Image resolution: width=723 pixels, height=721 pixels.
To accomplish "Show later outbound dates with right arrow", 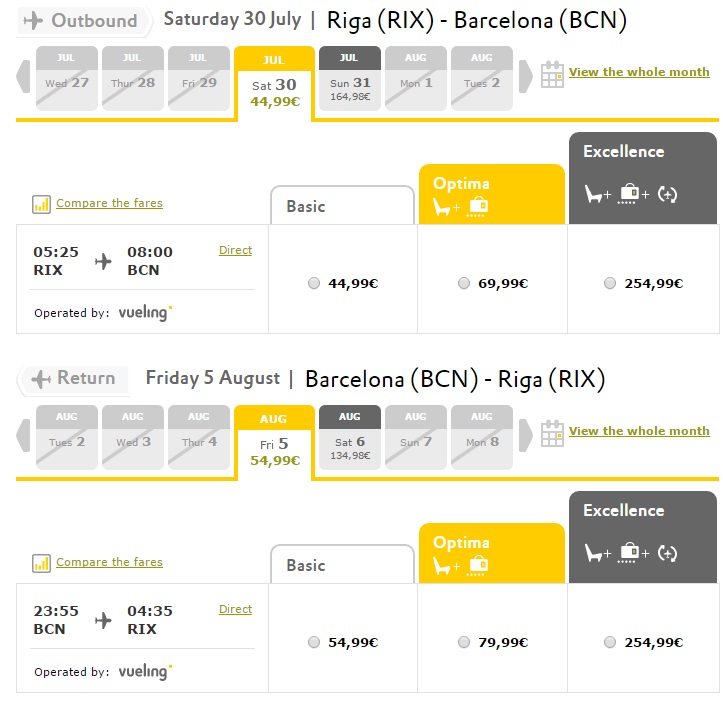I will pyautogui.click(x=526, y=77).
